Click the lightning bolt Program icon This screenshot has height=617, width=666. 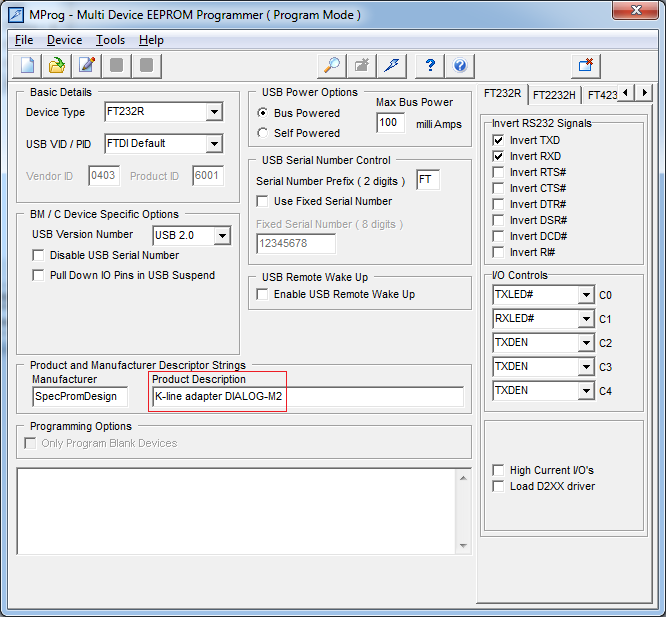pyautogui.click(x=392, y=65)
